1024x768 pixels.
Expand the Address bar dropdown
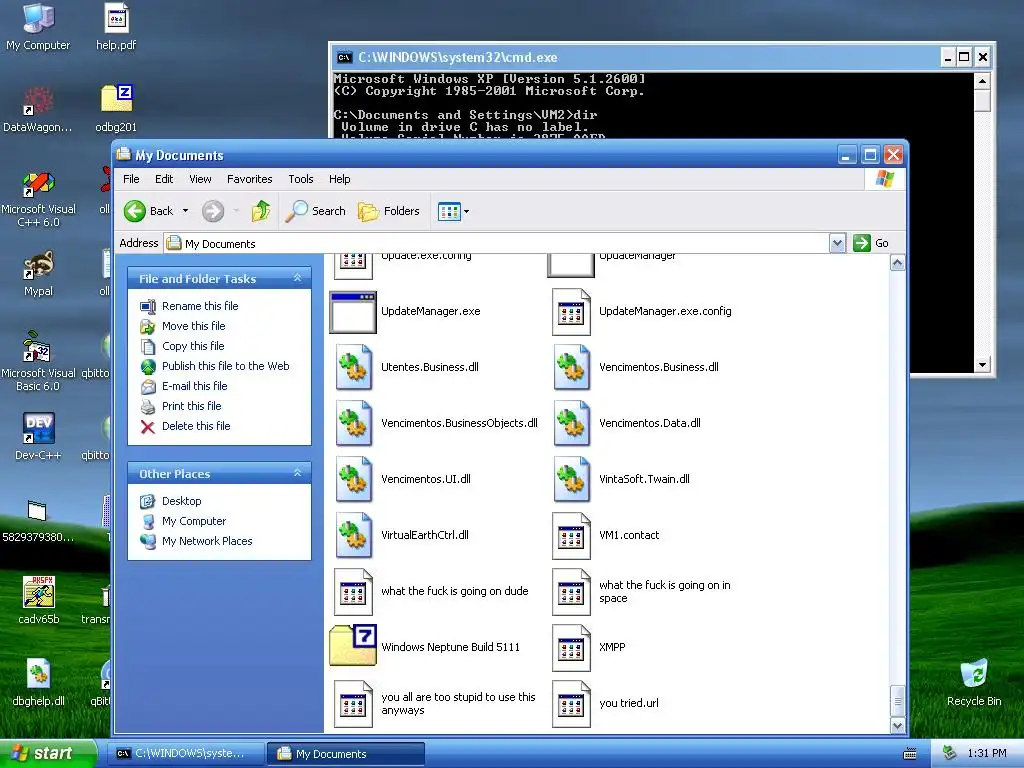coord(837,244)
